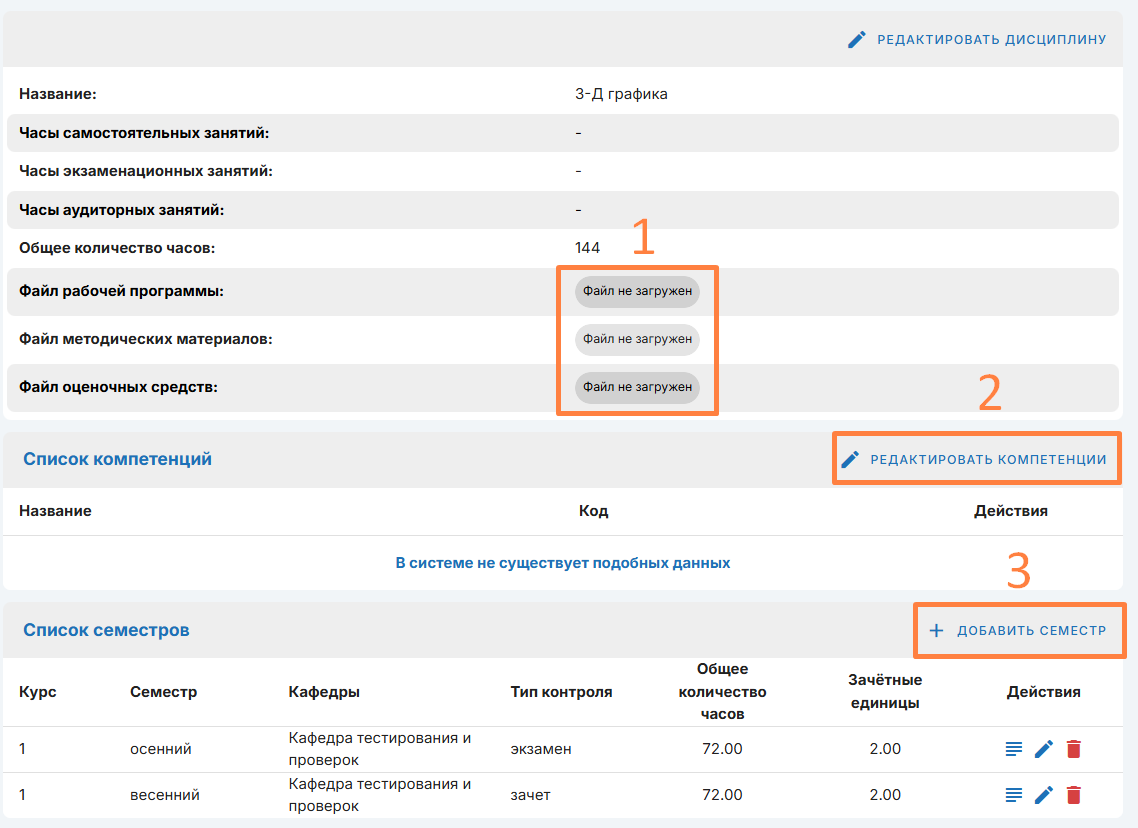Click the Список семестров section heading

[106, 630]
